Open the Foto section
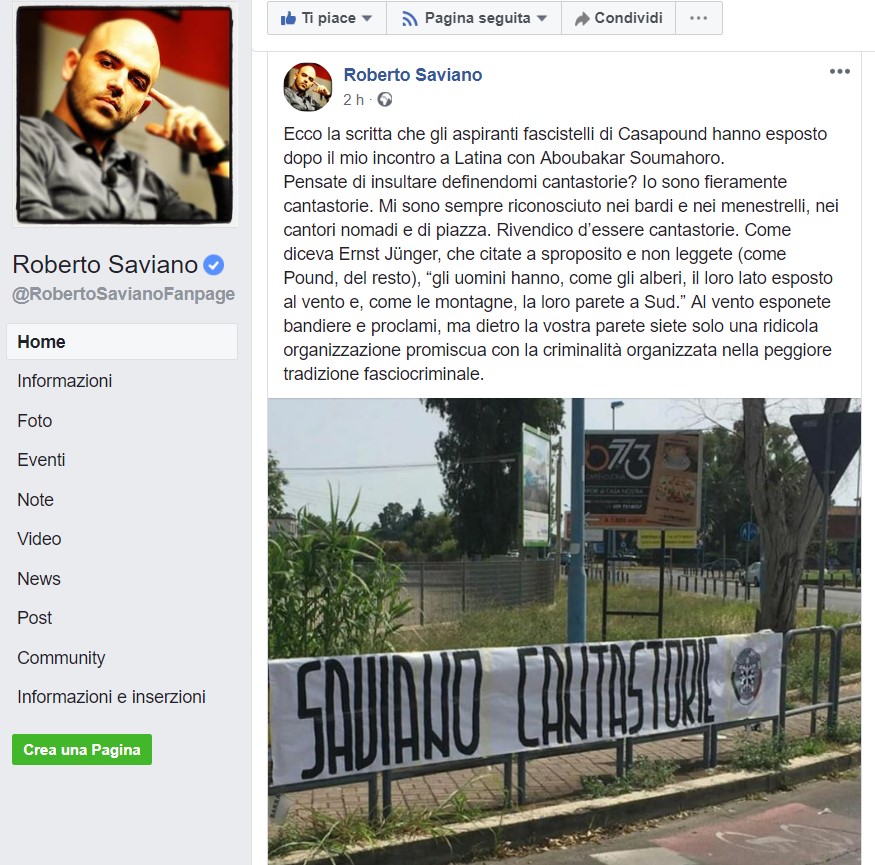The height and width of the screenshot is (865, 875). click(35, 421)
